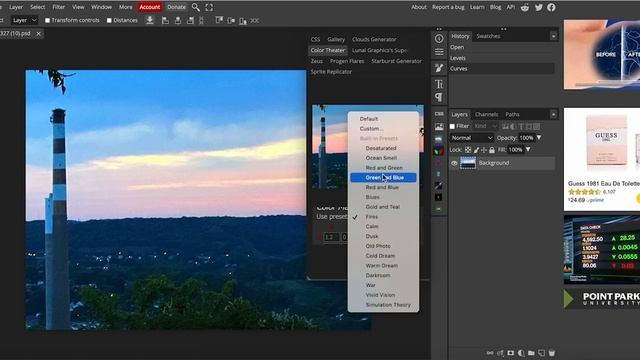Open the Filter menu
Viewport: 640px width, 360px height.
[x=58, y=7]
